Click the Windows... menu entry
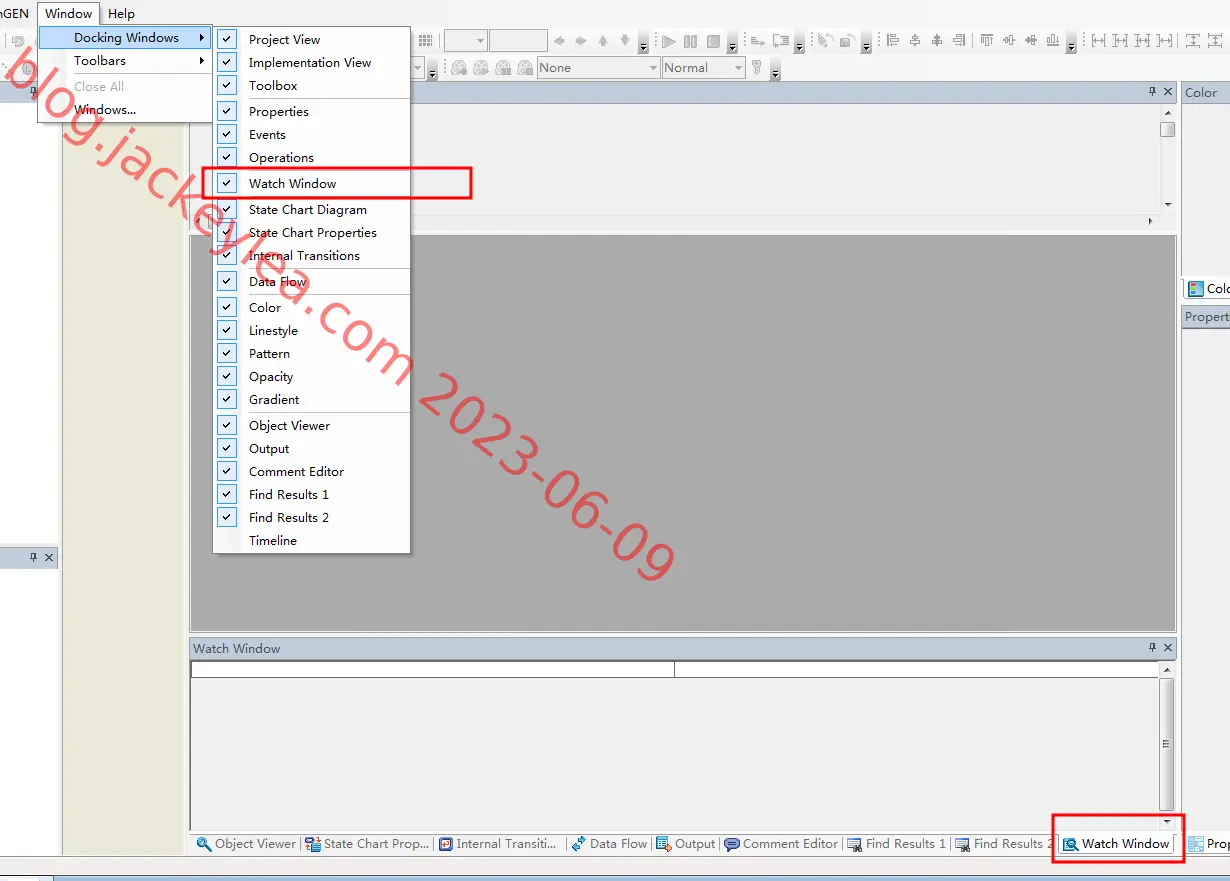Screen dimensions: 1230x881 pos(105,110)
